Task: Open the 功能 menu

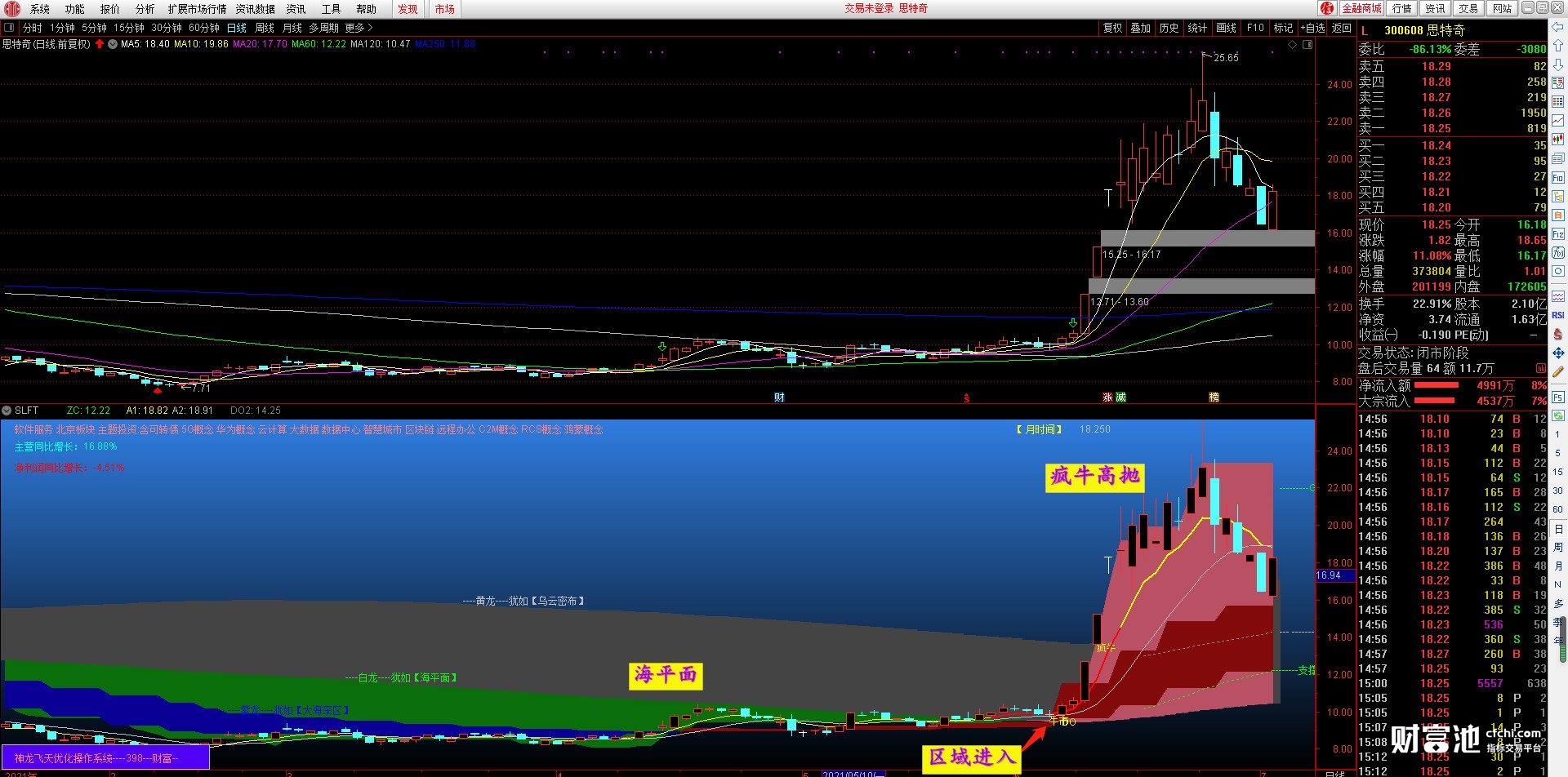Action: [x=75, y=9]
